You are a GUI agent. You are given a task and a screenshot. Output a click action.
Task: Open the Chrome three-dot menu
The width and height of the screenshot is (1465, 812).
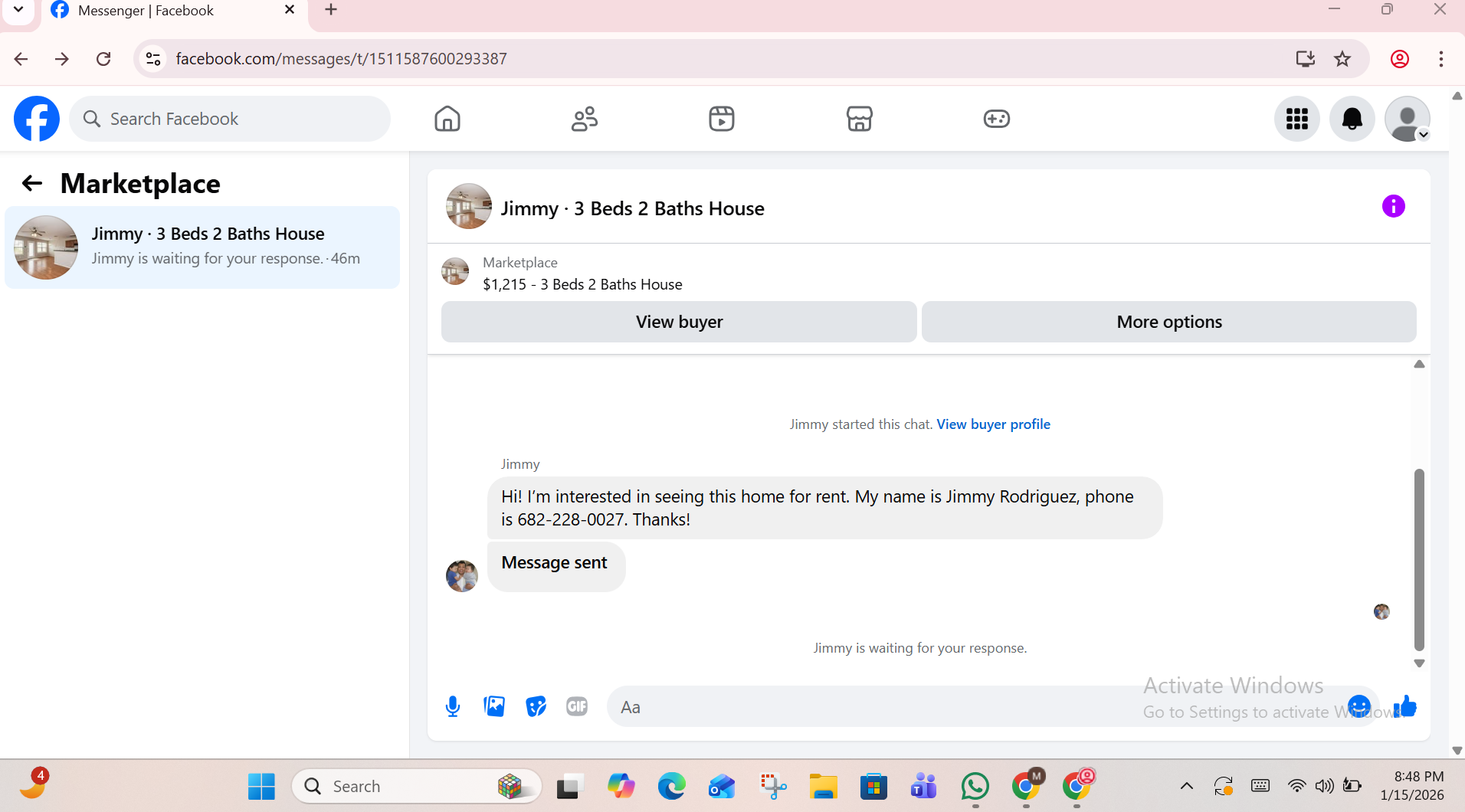[x=1441, y=59]
